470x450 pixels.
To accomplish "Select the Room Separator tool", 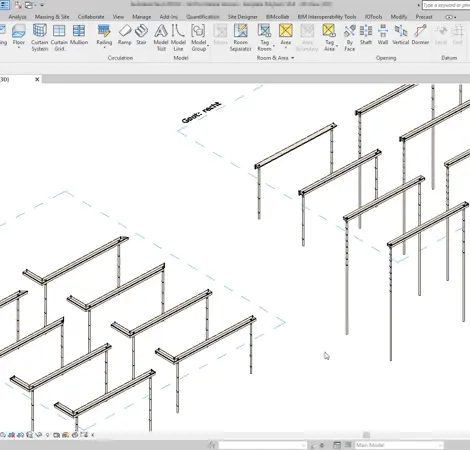I will coord(240,38).
